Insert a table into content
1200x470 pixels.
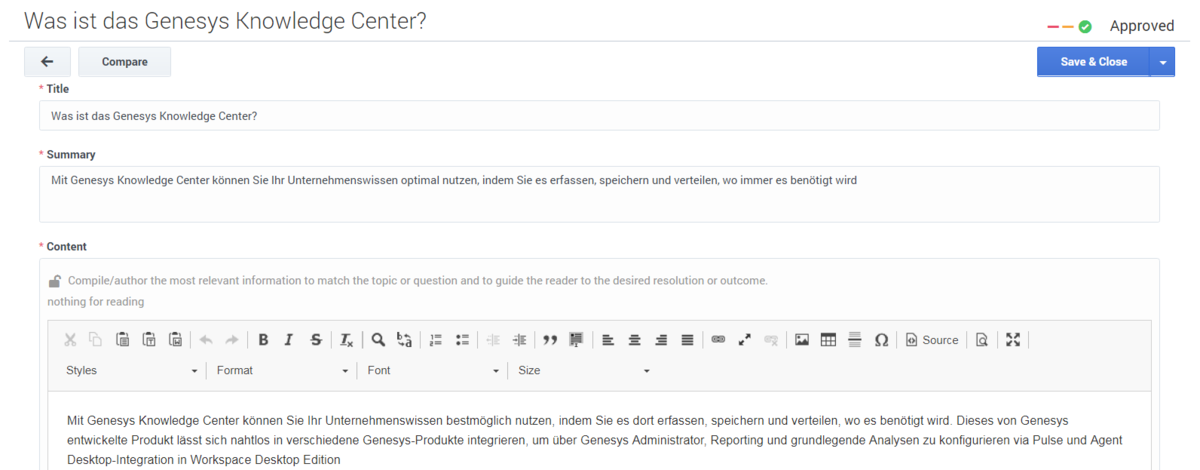pos(828,340)
